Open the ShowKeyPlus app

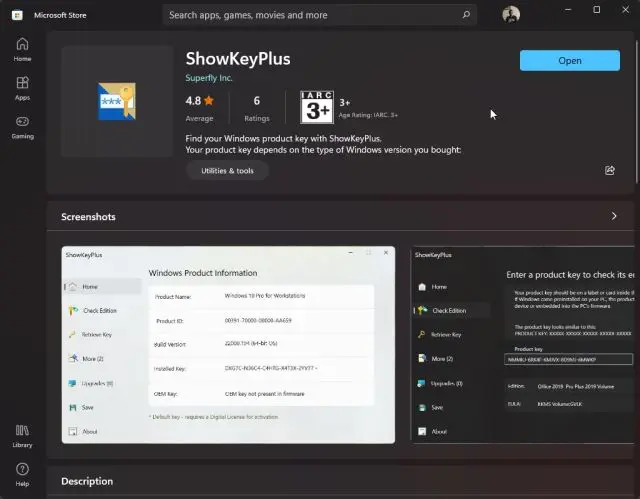pyautogui.click(x=569, y=60)
